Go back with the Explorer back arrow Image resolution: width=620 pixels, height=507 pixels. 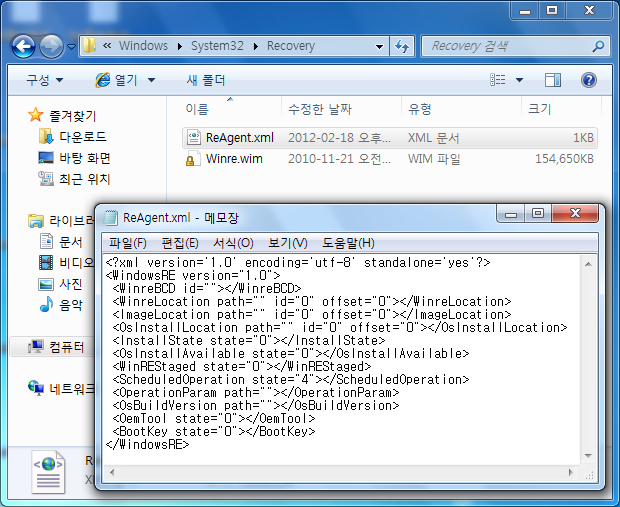[x=23, y=47]
